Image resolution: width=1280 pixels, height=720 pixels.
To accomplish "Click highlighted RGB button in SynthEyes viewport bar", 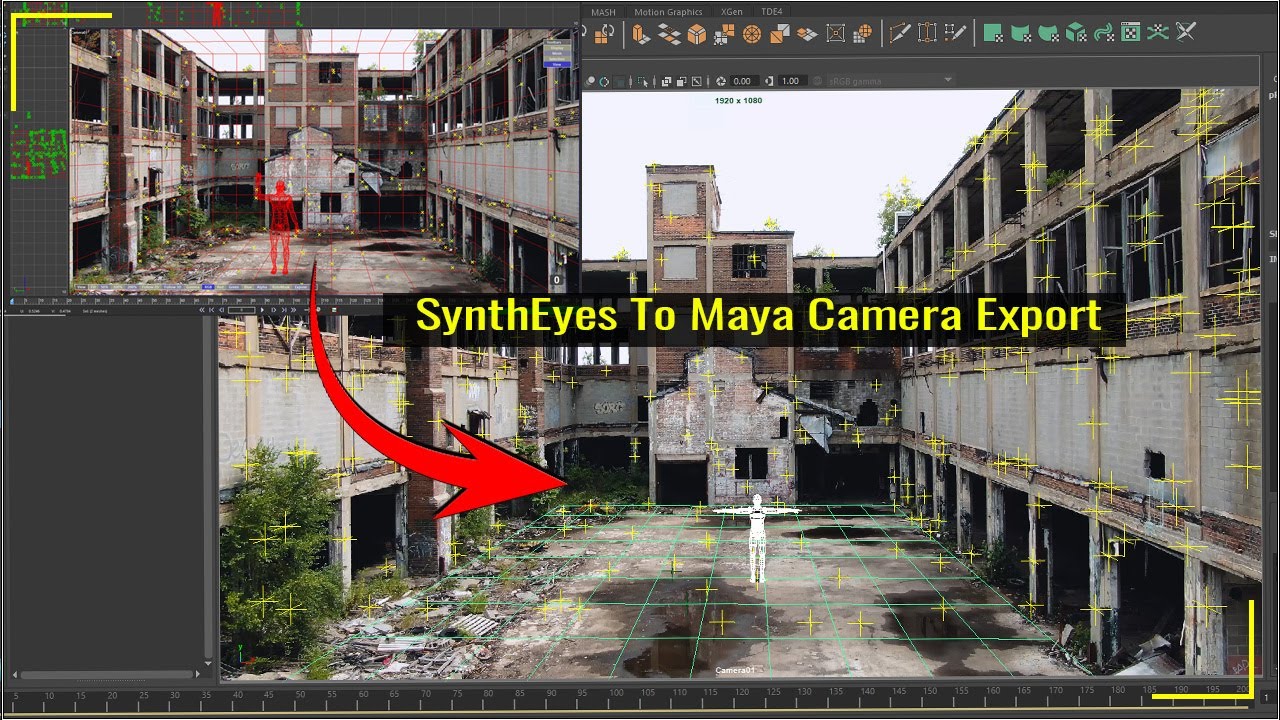I will [208, 287].
